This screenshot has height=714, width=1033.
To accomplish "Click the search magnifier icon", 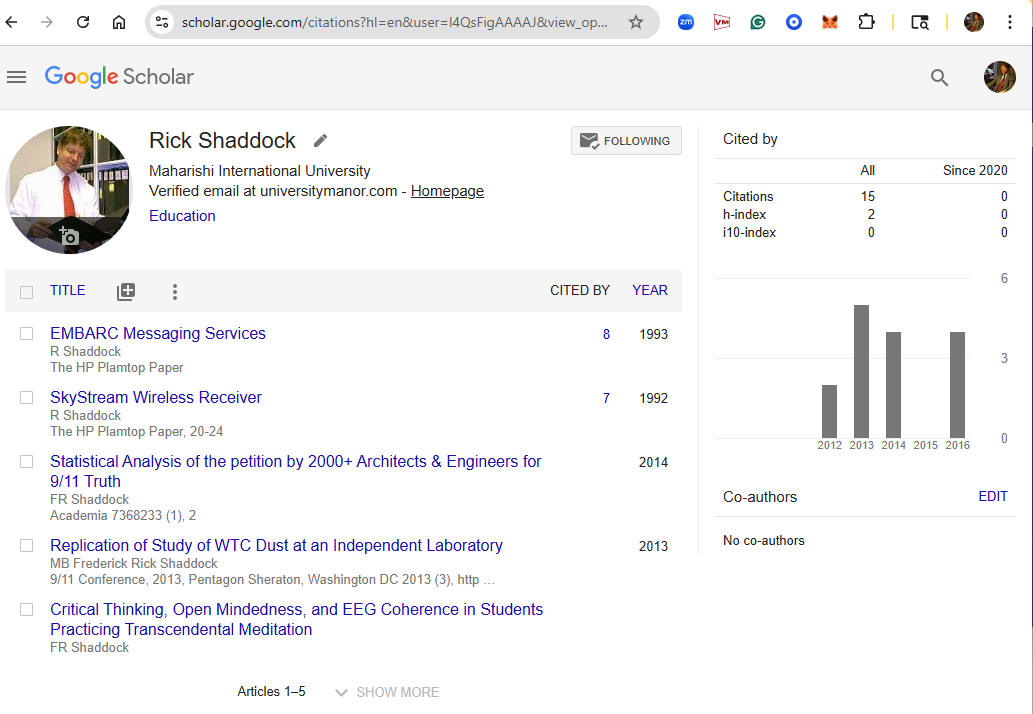I will (939, 77).
